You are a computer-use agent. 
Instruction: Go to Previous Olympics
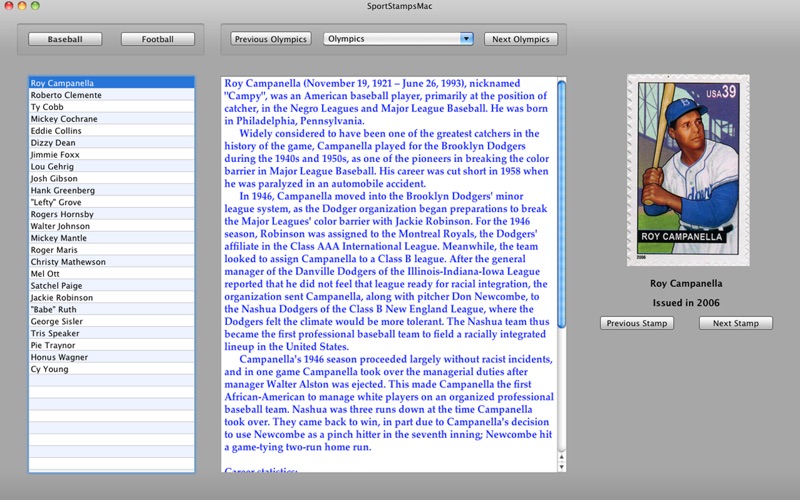pos(271,39)
